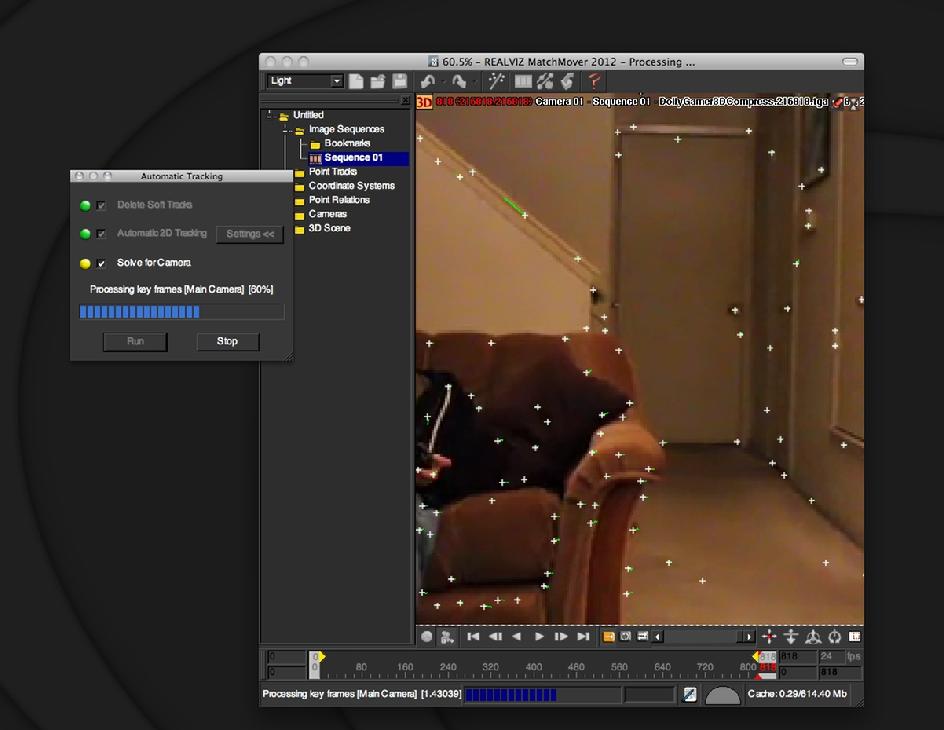Jump to the last frame
The height and width of the screenshot is (730, 944).
point(583,637)
